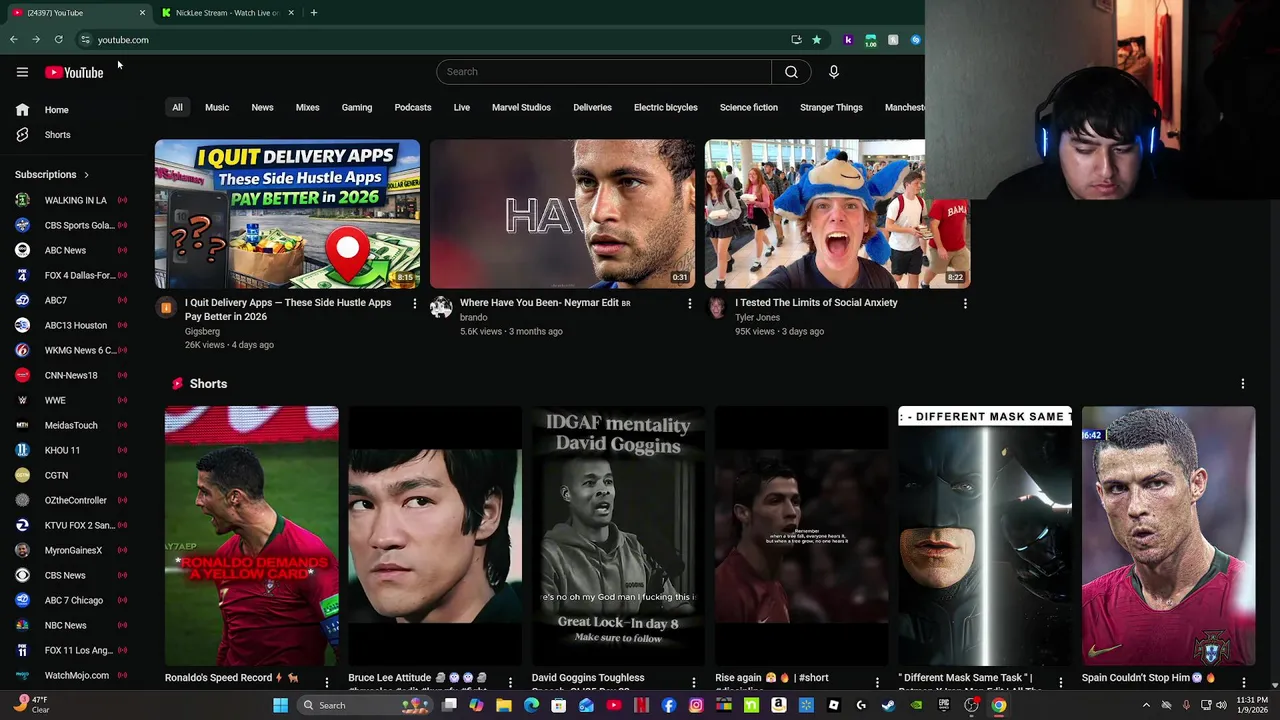This screenshot has width=1280, height=720.
Task: Open MeidasTouch subscription channel
Action: [x=70, y=425]
